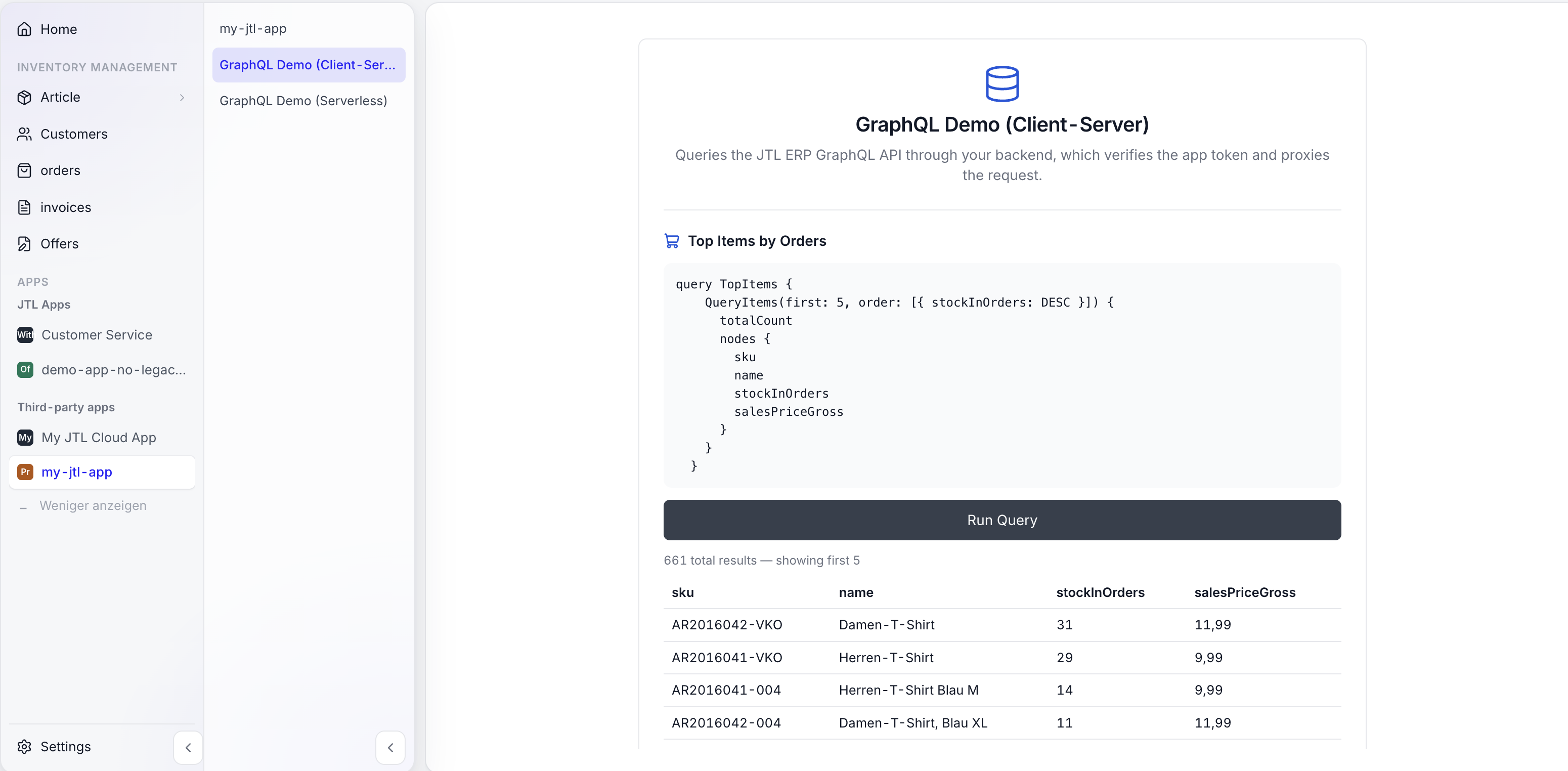The image size is (1568, 771).
Task: Click the Settings gear icon
Action: [x=24, y=747]
